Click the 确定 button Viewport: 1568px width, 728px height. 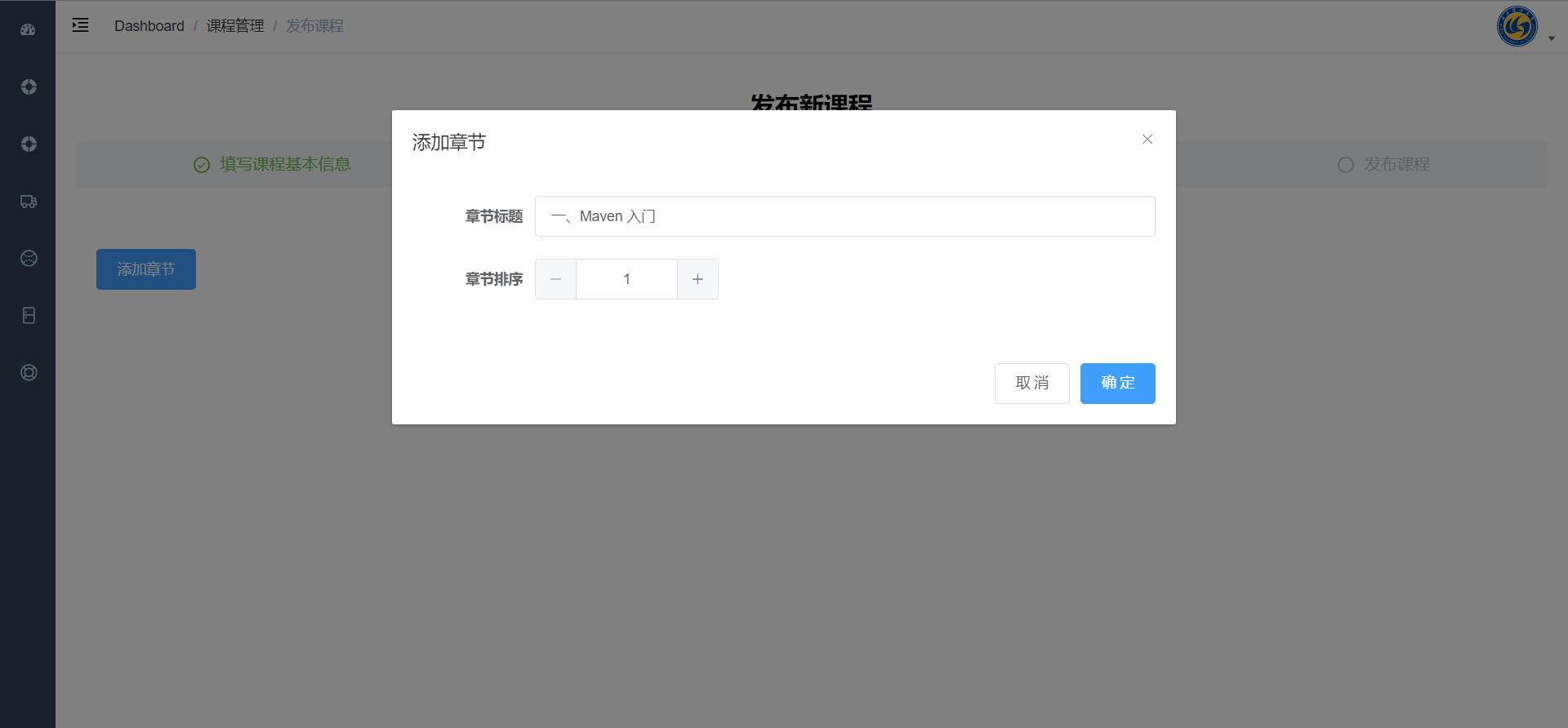pyautogui.click(x=1117, y=384)
